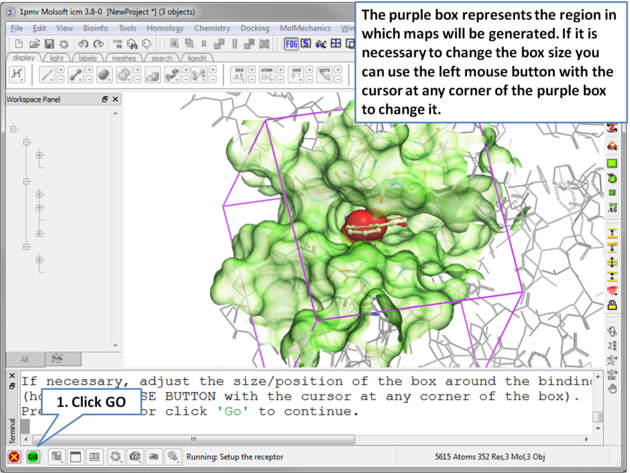Toggle ball-and-stick representation icon

[76, 76]
